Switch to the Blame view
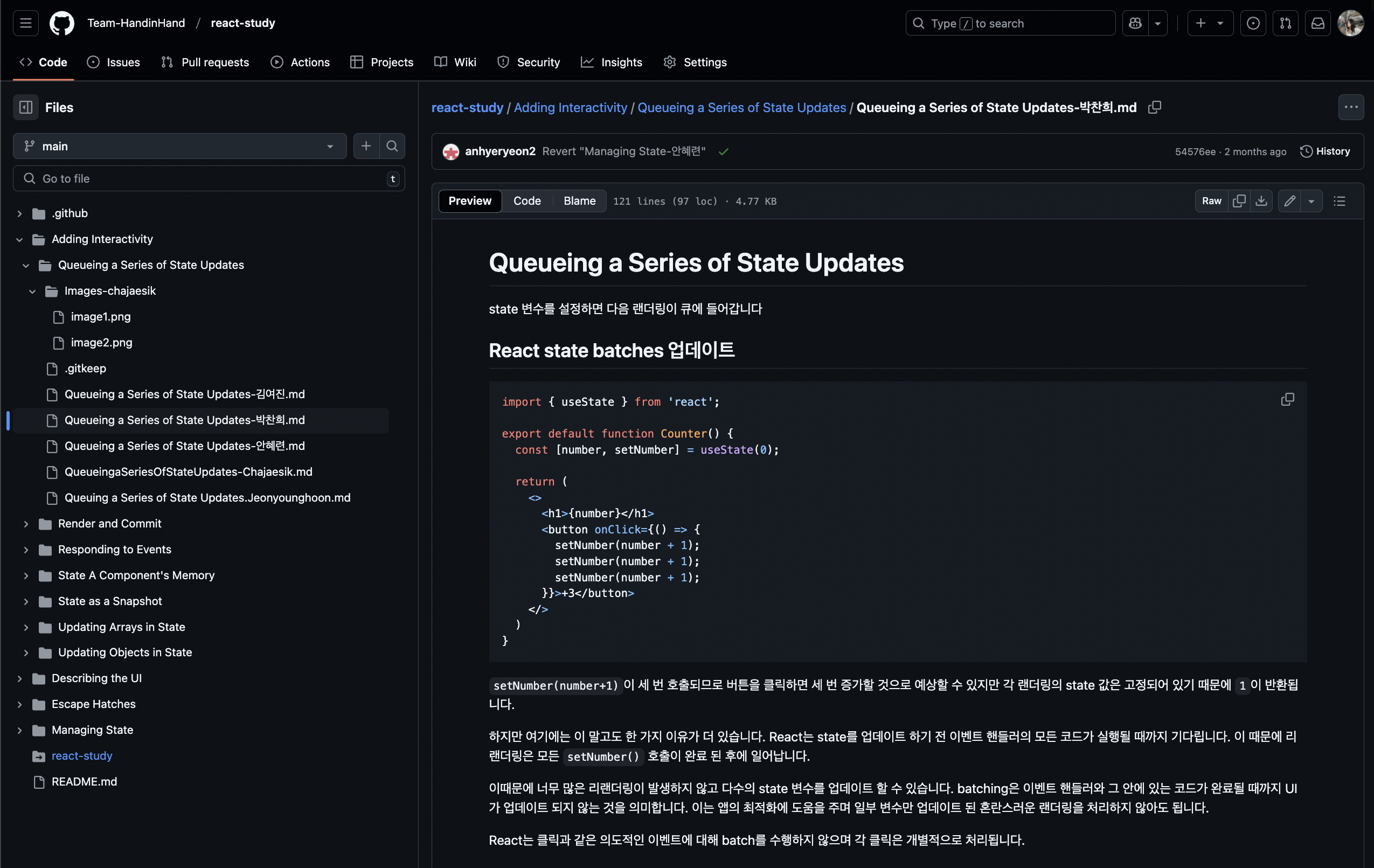1374x868 pixels. 579,201
